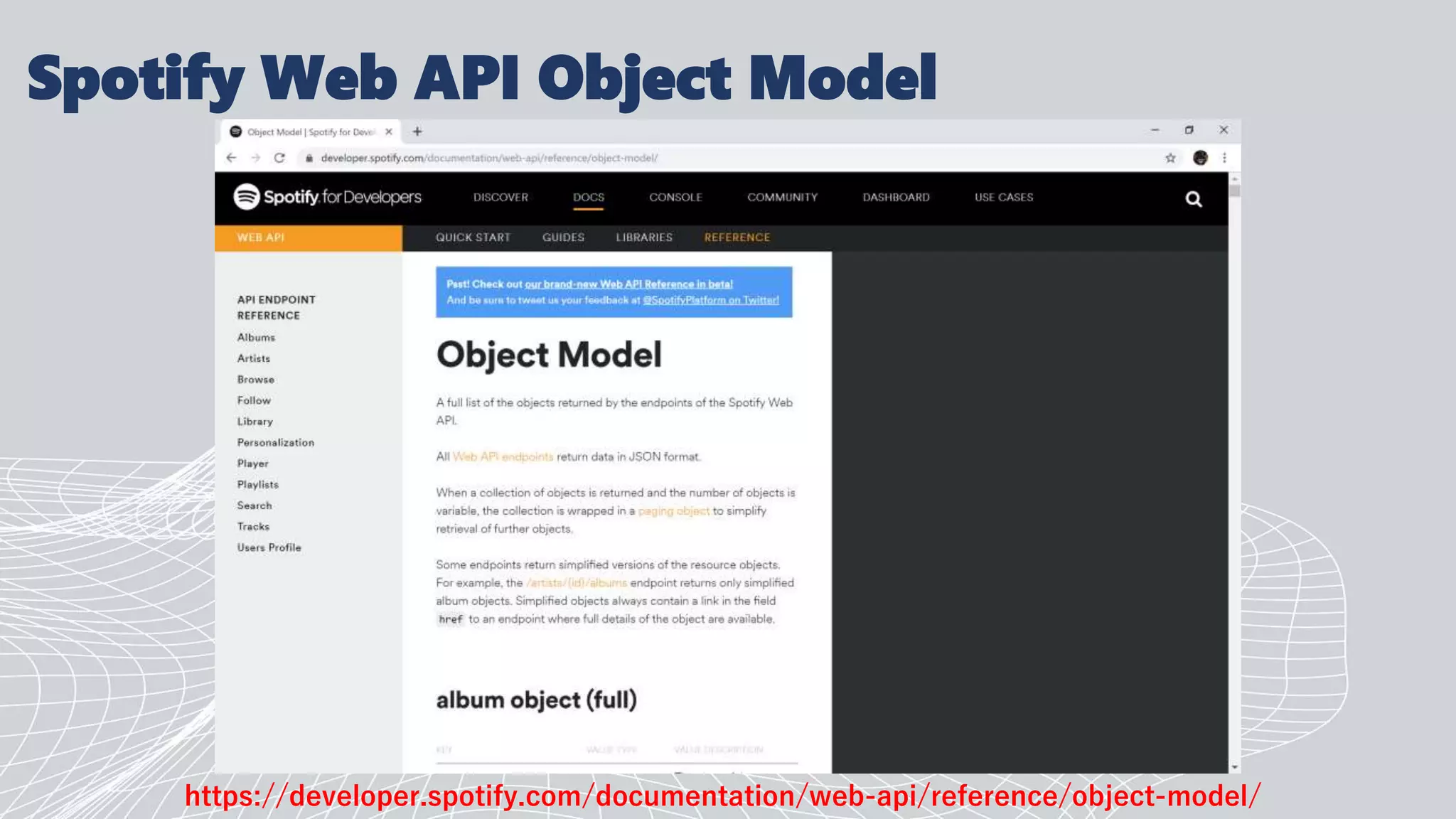
Task: Bookmark page with the star icon
Action: (1170, 158)
